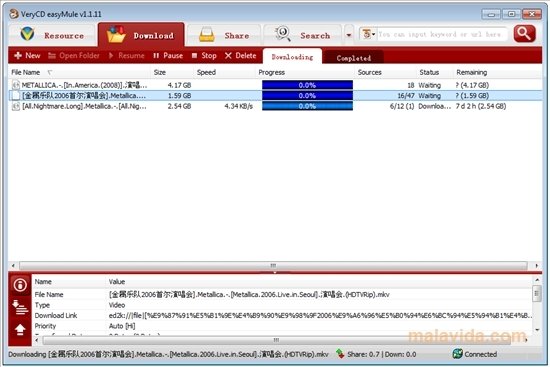Click the 7 d 2 h remaining value
The image size is (550, 367).
tap(481, 106)
